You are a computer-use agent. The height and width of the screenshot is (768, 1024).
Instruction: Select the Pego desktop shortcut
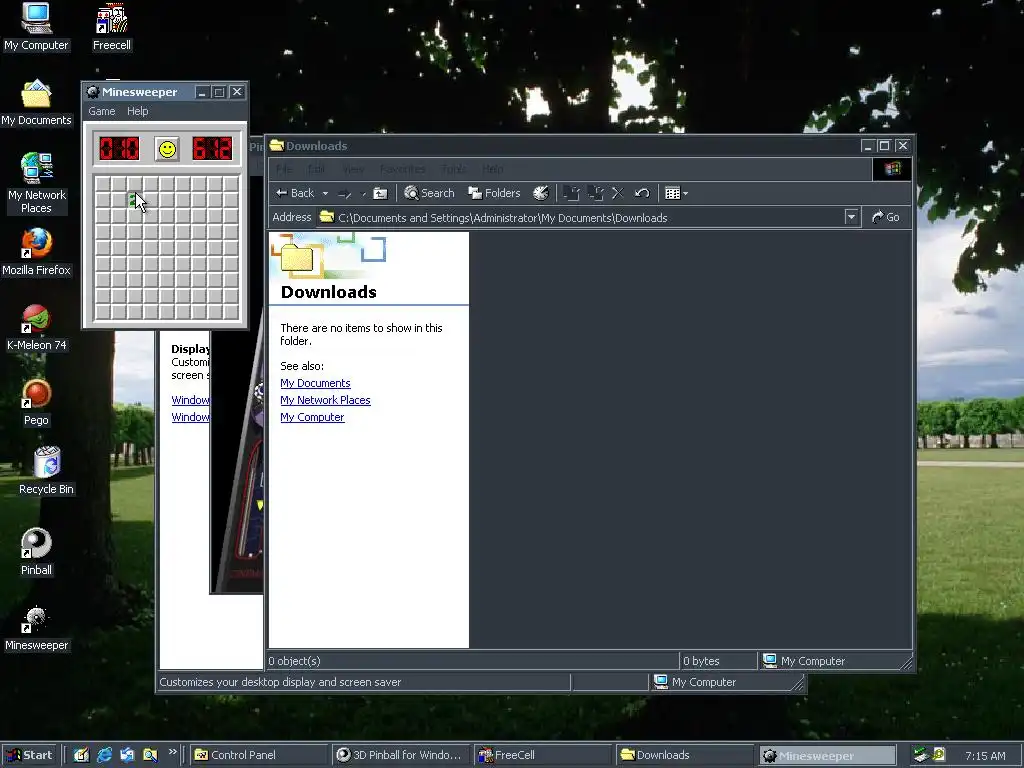coord(36,402)
